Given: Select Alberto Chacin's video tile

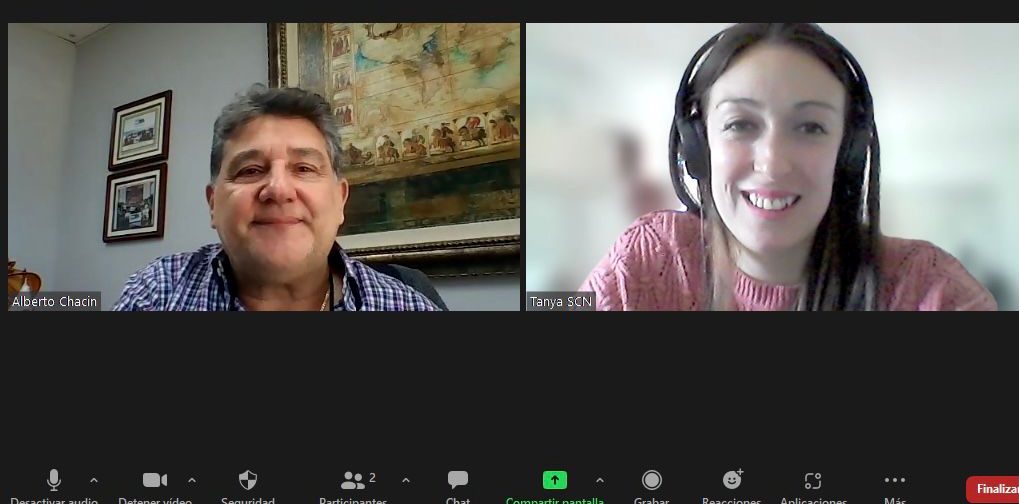Looking at the screenshot, I should (x=264, y=167).
